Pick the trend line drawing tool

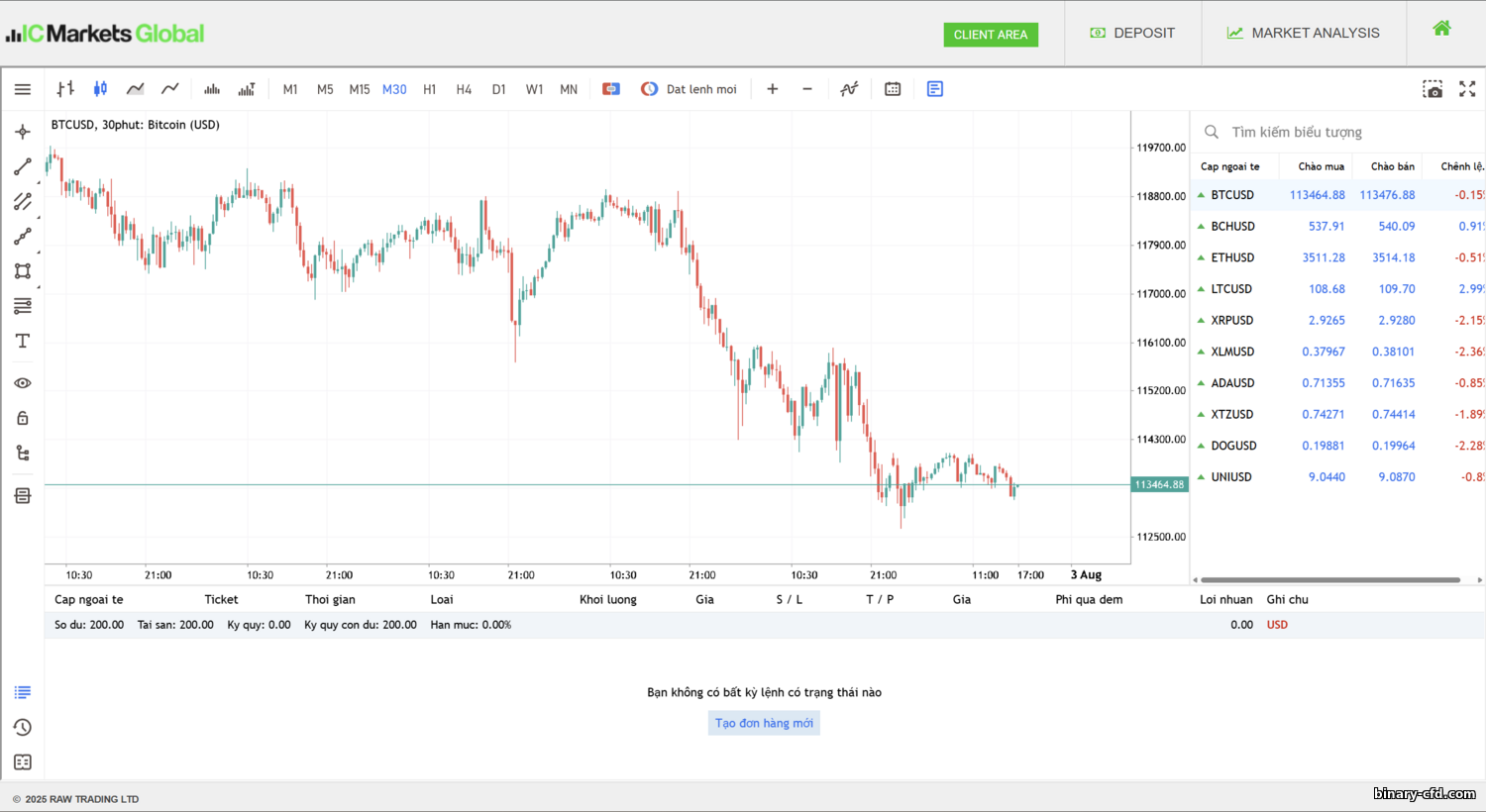tap(23, 166)
